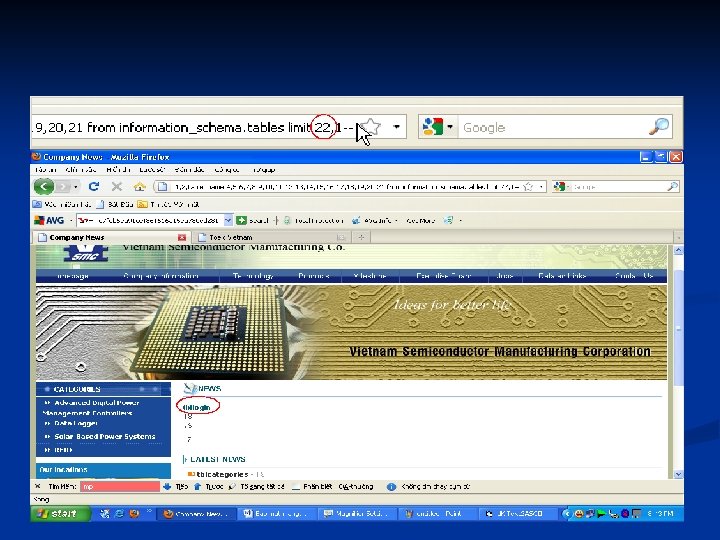
Task: Click the AVG toolbar search text field
Action: [x=150, y=221]
